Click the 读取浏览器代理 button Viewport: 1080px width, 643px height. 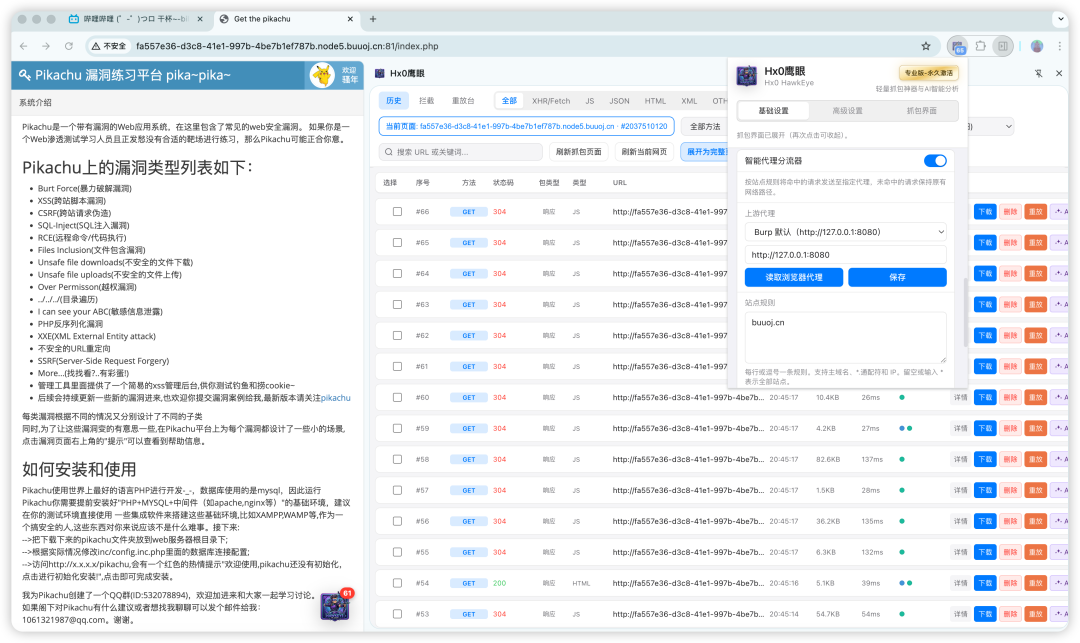[793, 277]
